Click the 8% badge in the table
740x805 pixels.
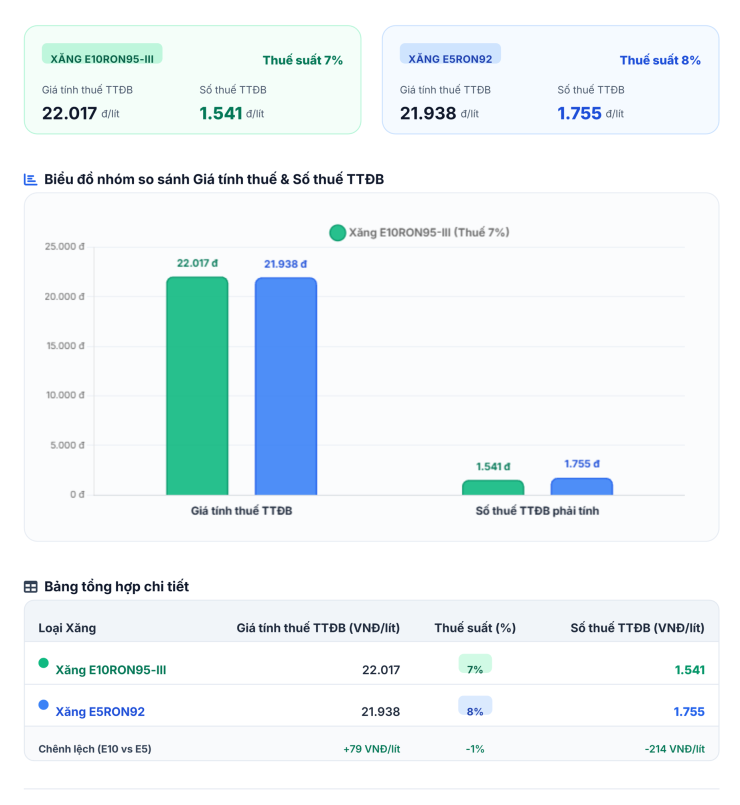click(x=475, y=706)
